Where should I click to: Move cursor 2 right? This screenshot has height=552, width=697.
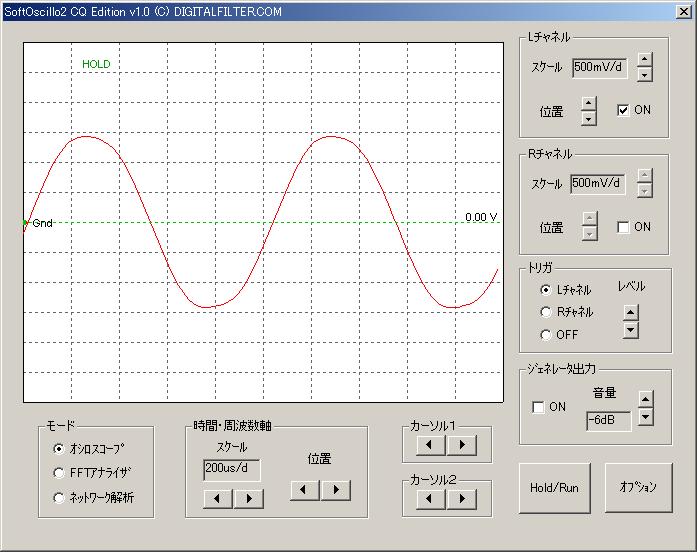(462, 499)
